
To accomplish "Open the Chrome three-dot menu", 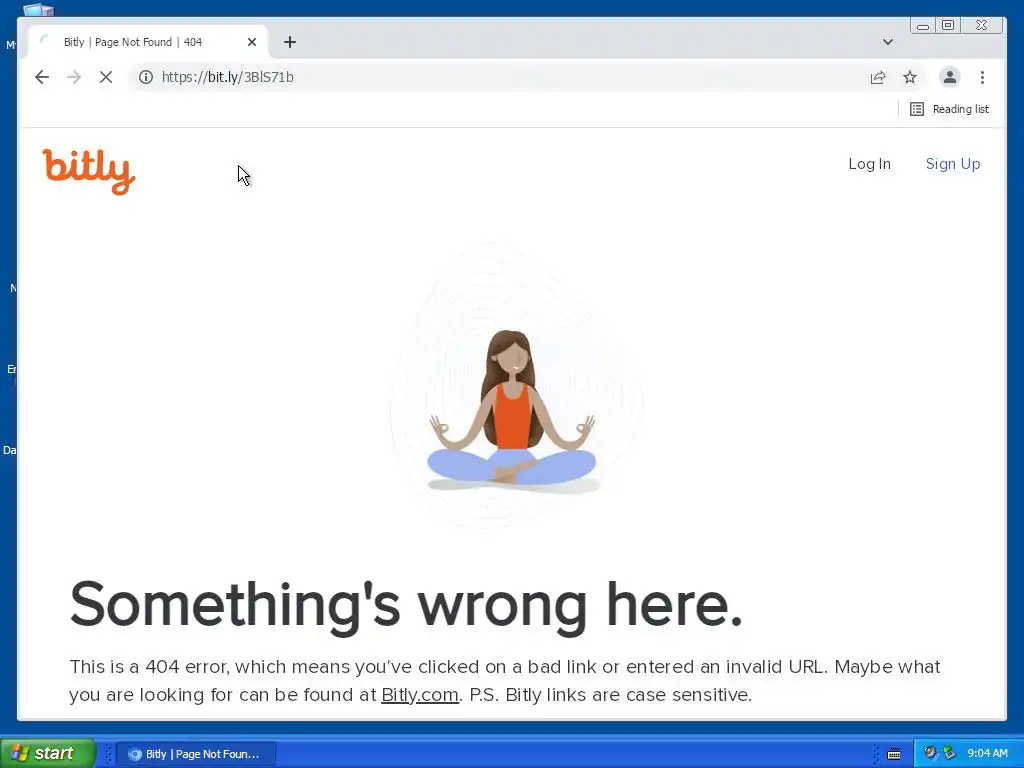I will 982,77.
